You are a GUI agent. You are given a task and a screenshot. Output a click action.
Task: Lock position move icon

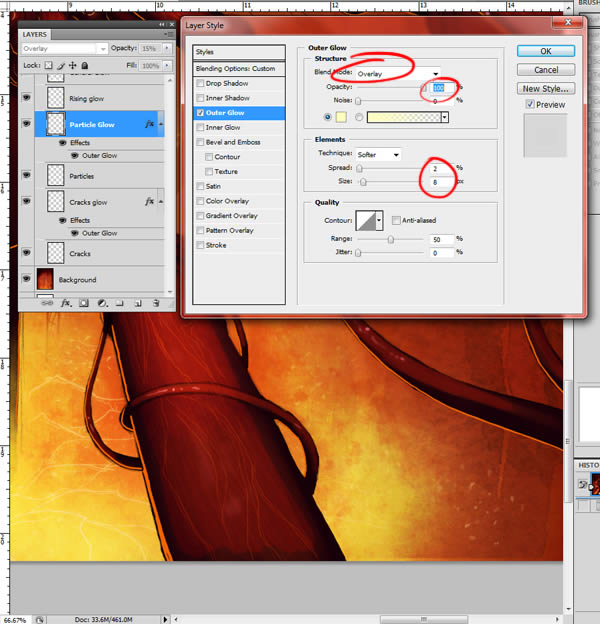[x=72, y=65]
